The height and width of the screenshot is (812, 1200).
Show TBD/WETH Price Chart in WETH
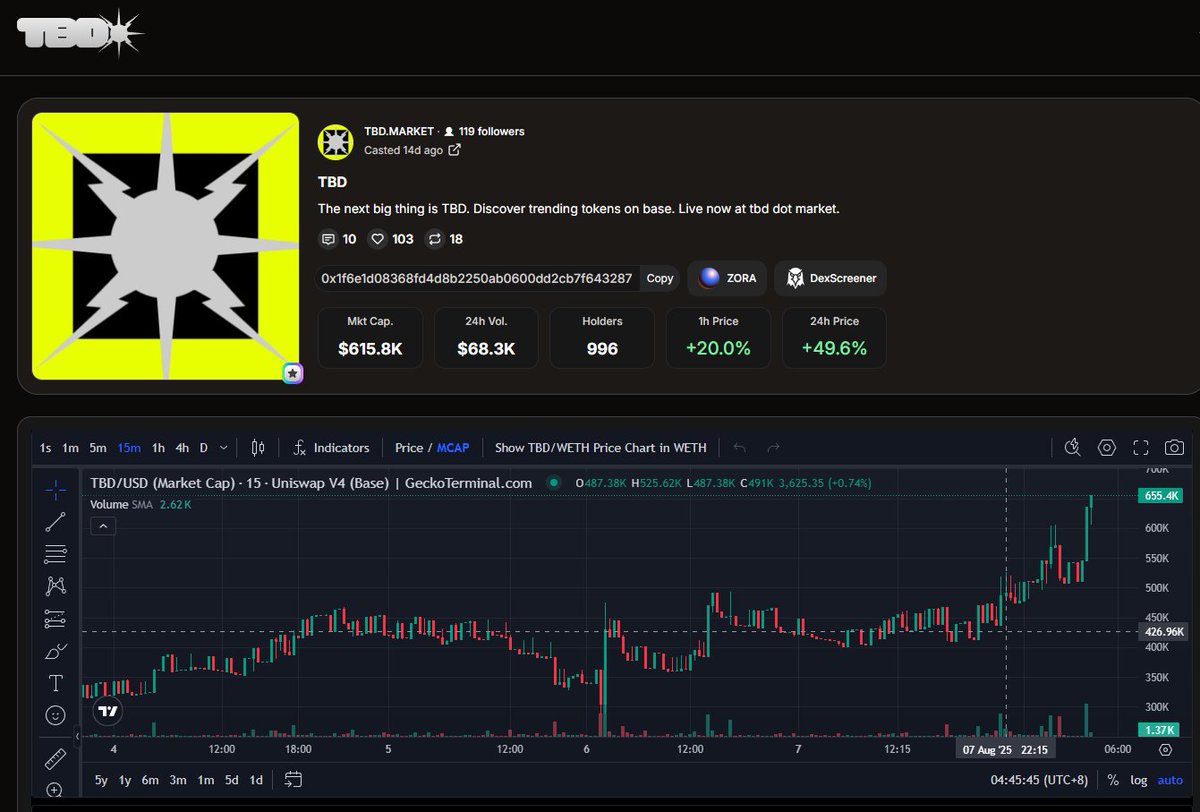(600, 447)
